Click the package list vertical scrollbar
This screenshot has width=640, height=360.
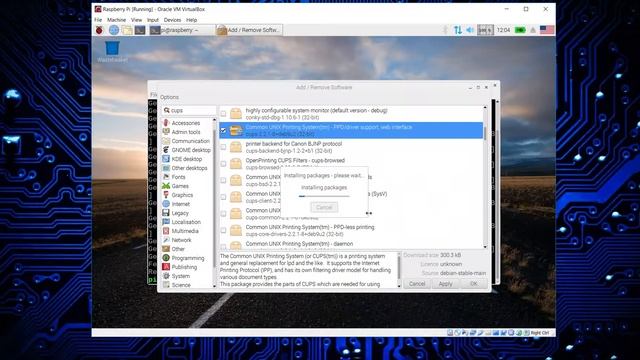point(485,177)
